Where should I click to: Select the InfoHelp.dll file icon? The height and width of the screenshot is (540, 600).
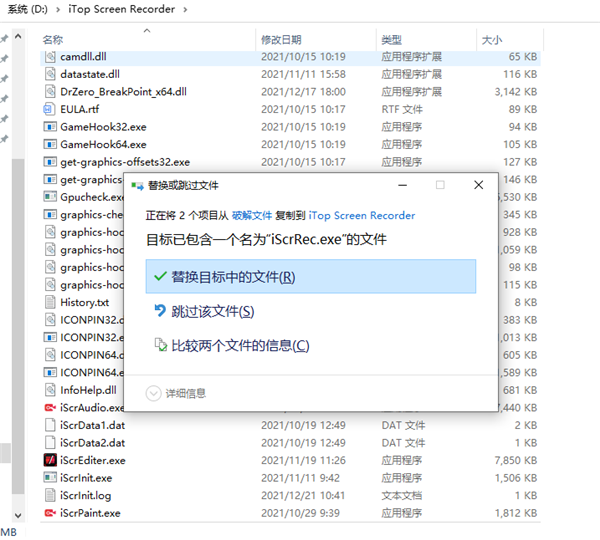click(50, 390)
